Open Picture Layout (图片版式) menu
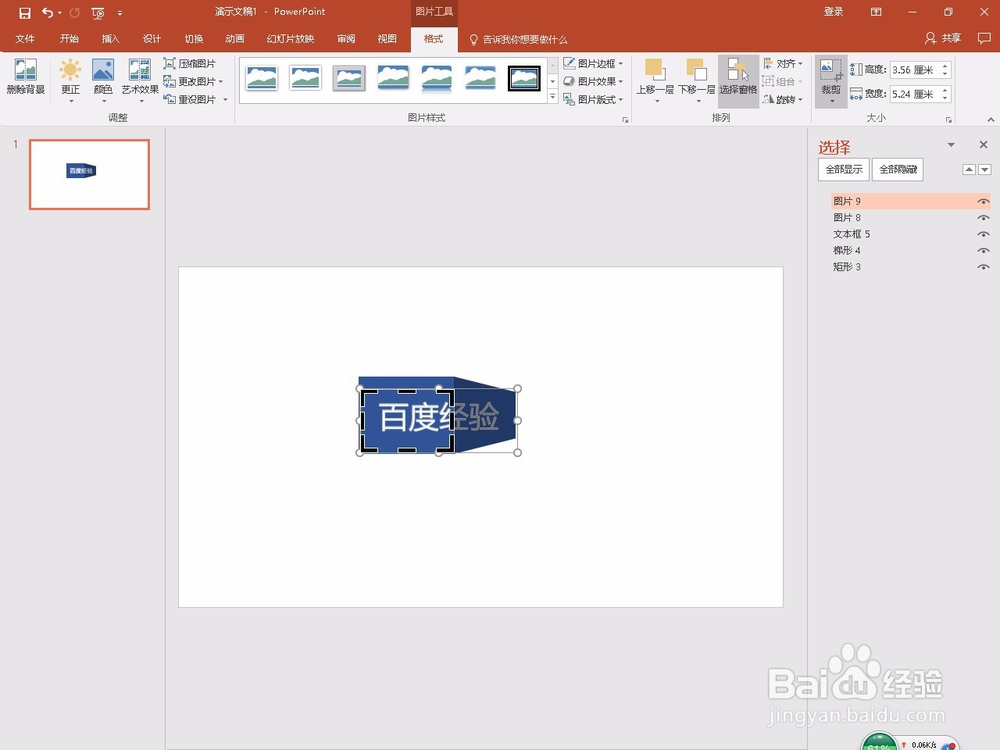Screen dimensions: 1000x750 [593, 99]
